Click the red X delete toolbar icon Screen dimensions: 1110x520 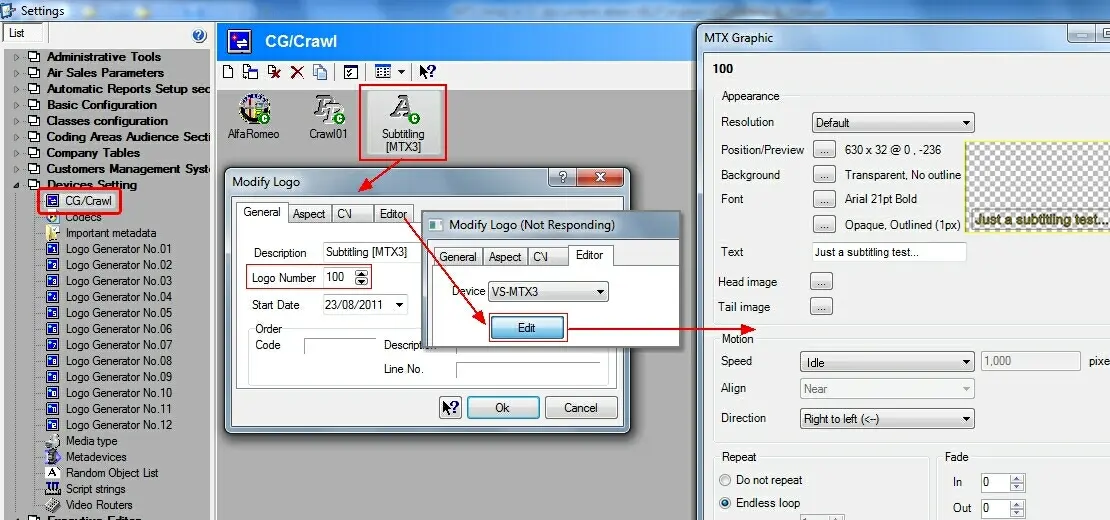tap(297, 72)
